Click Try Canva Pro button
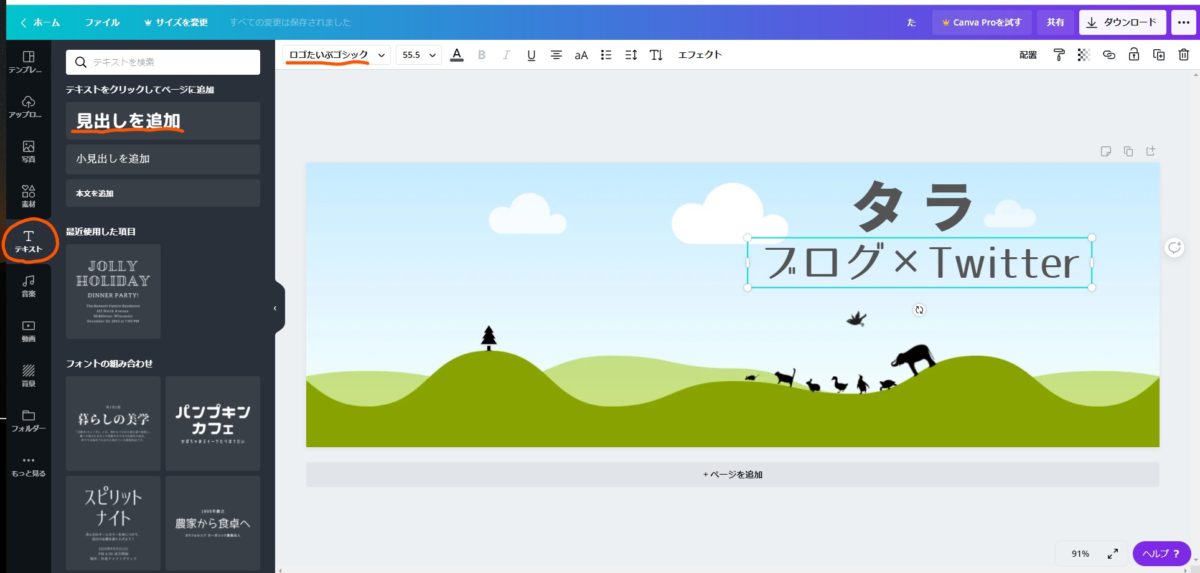 981,22
